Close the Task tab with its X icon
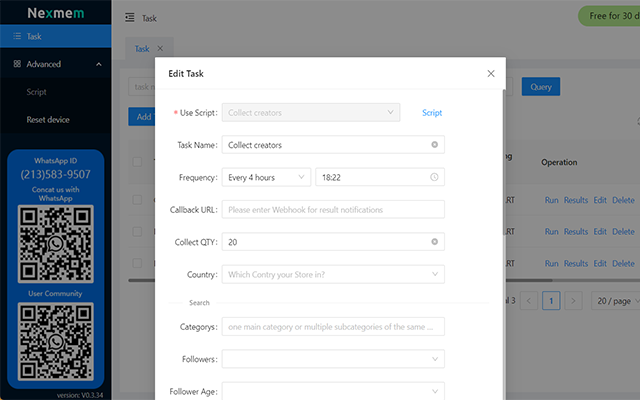 pos(161,48)
